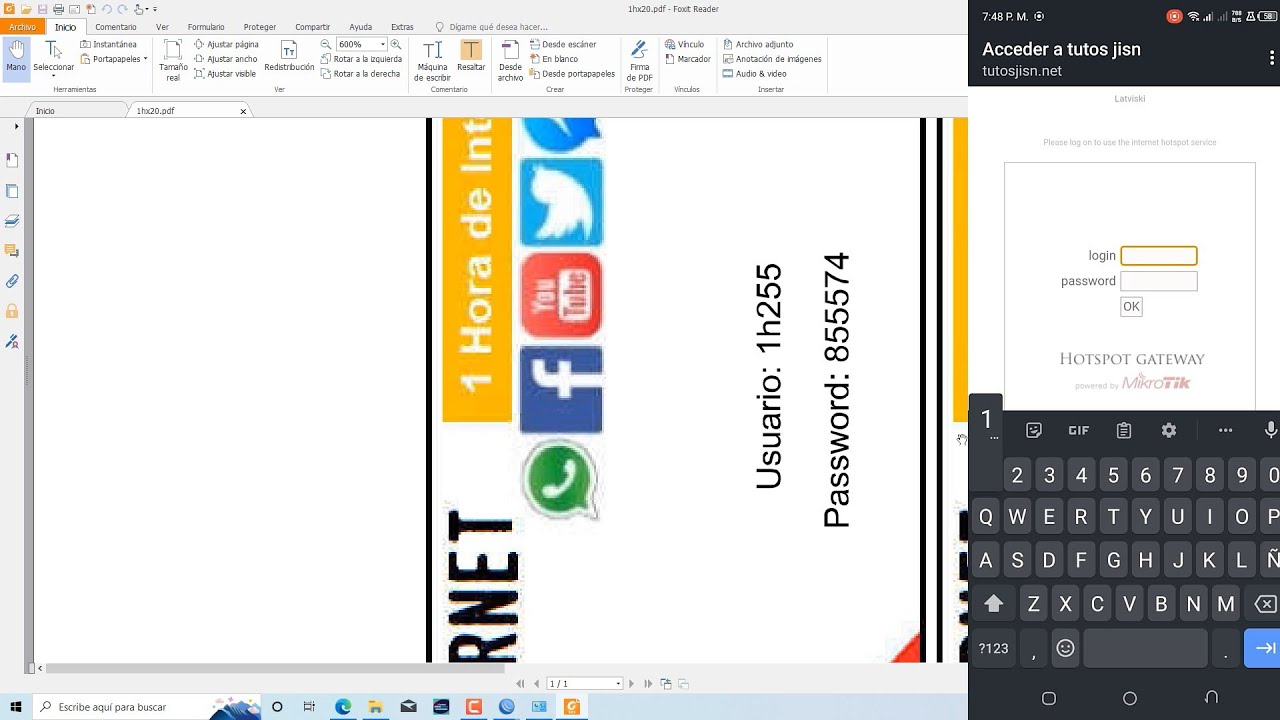Click the Latviski language link

[1130, 99]
